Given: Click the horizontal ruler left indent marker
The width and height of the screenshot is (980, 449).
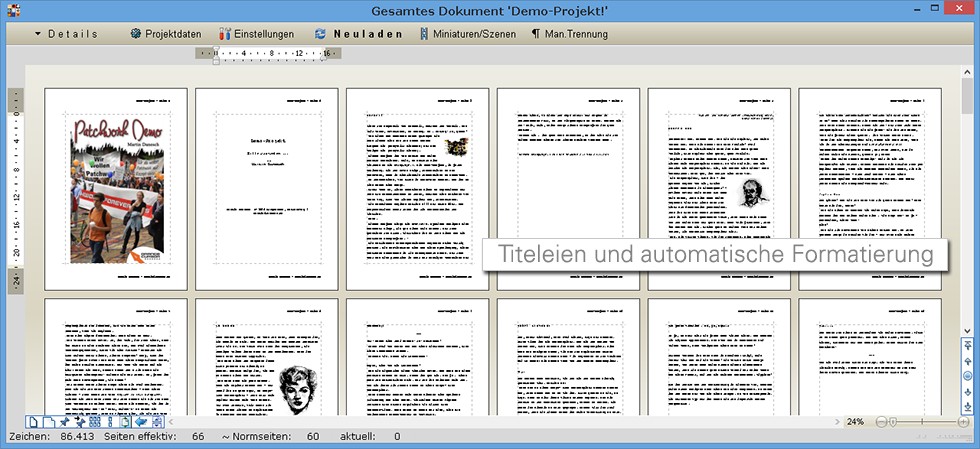Looking at the screenshot, I should [x=216, y=60].
